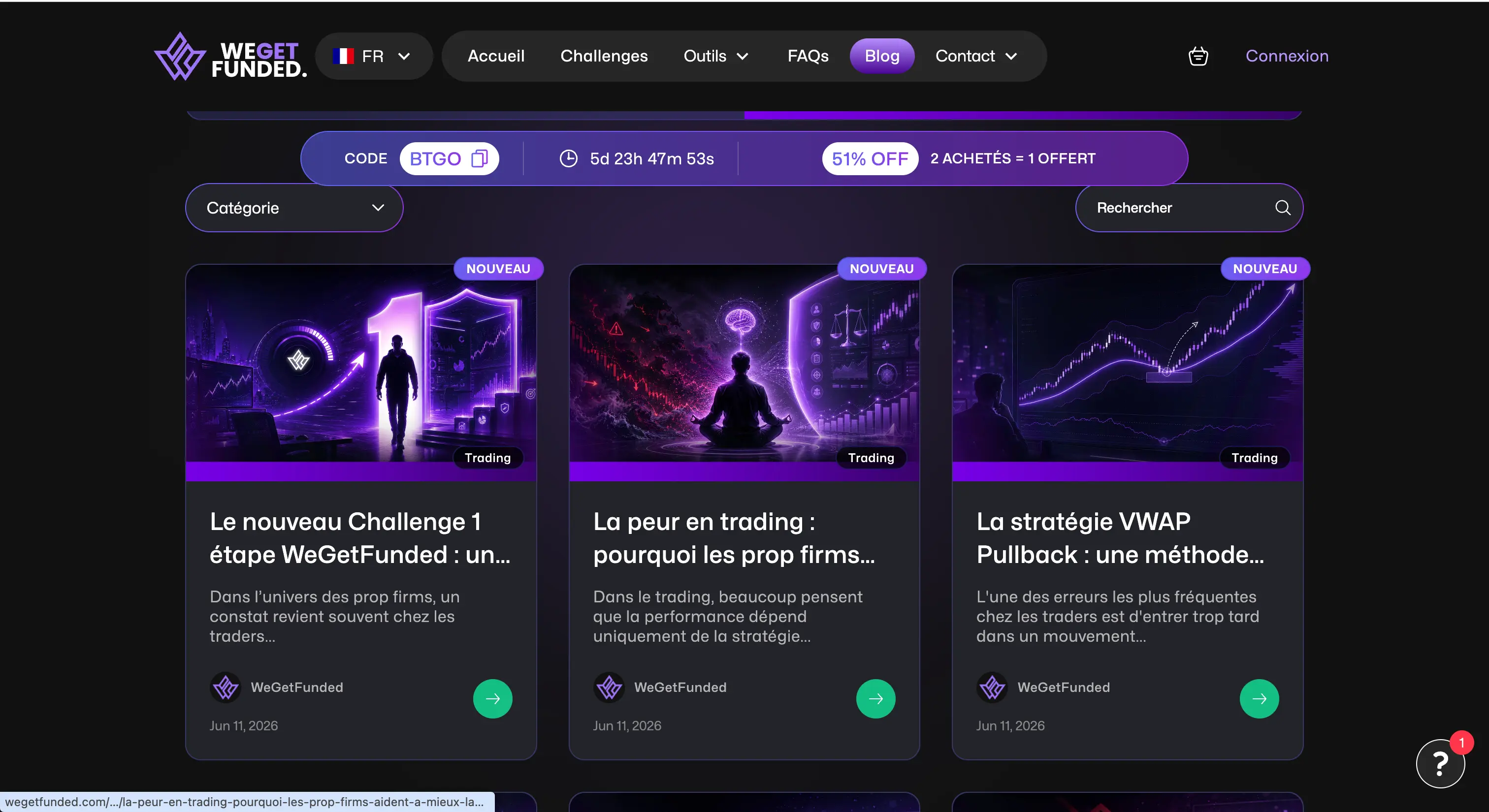Click the meditating trader article thumbnail
The height and width of the screenshot is (812, 1489).
[x=744, y=364]
